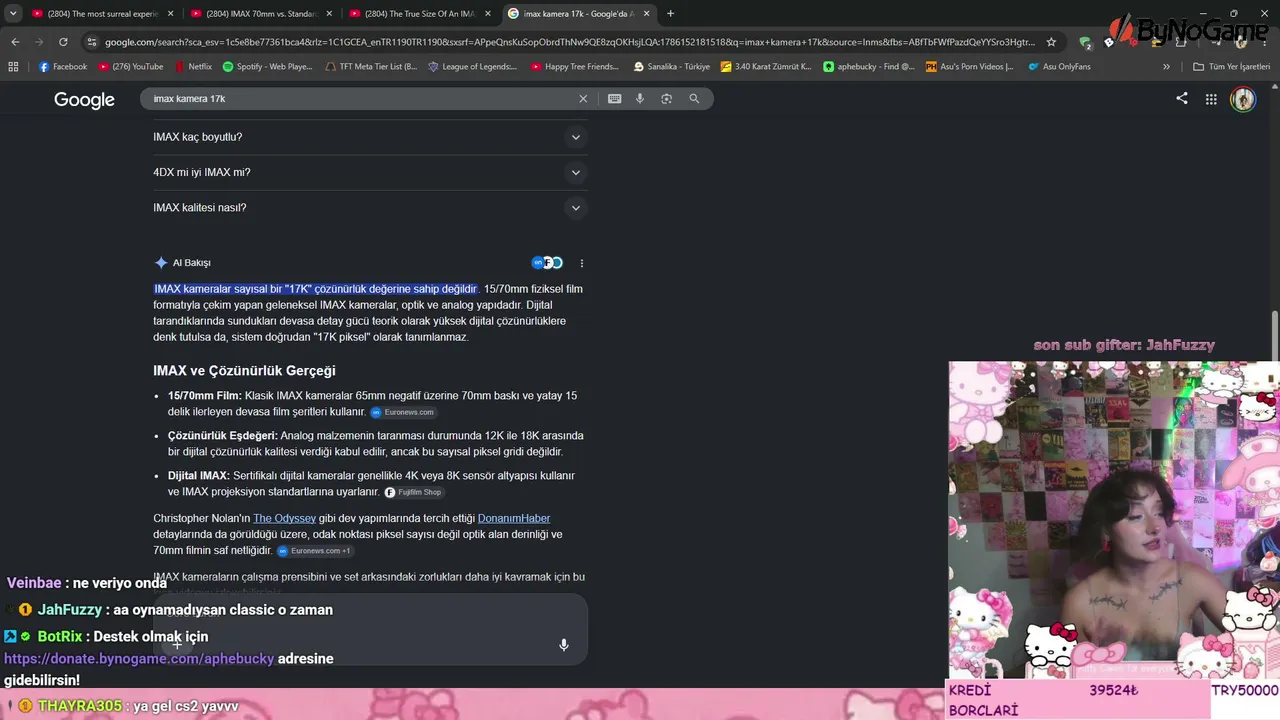Open the Sanalika - Türkiye bookmark
The image size is (1280, 720).
coord(672,67)
